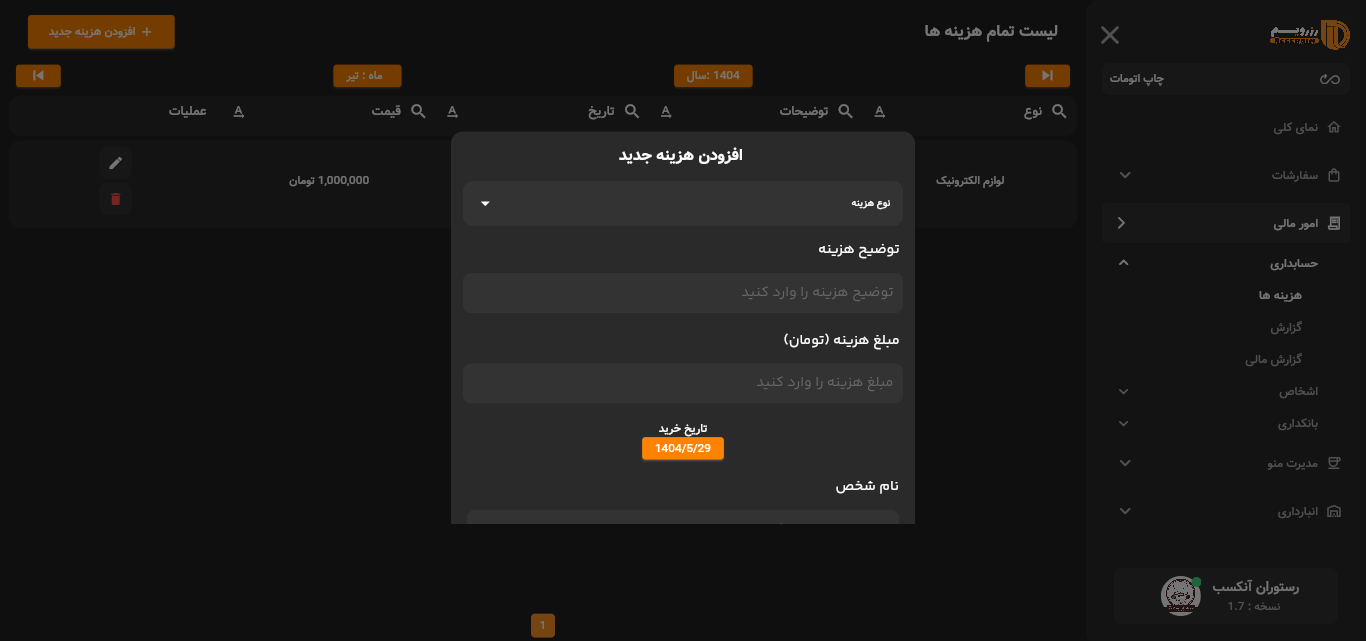
Task: Open the رستوران آنکسب profile card
Action: [1226, 595]
